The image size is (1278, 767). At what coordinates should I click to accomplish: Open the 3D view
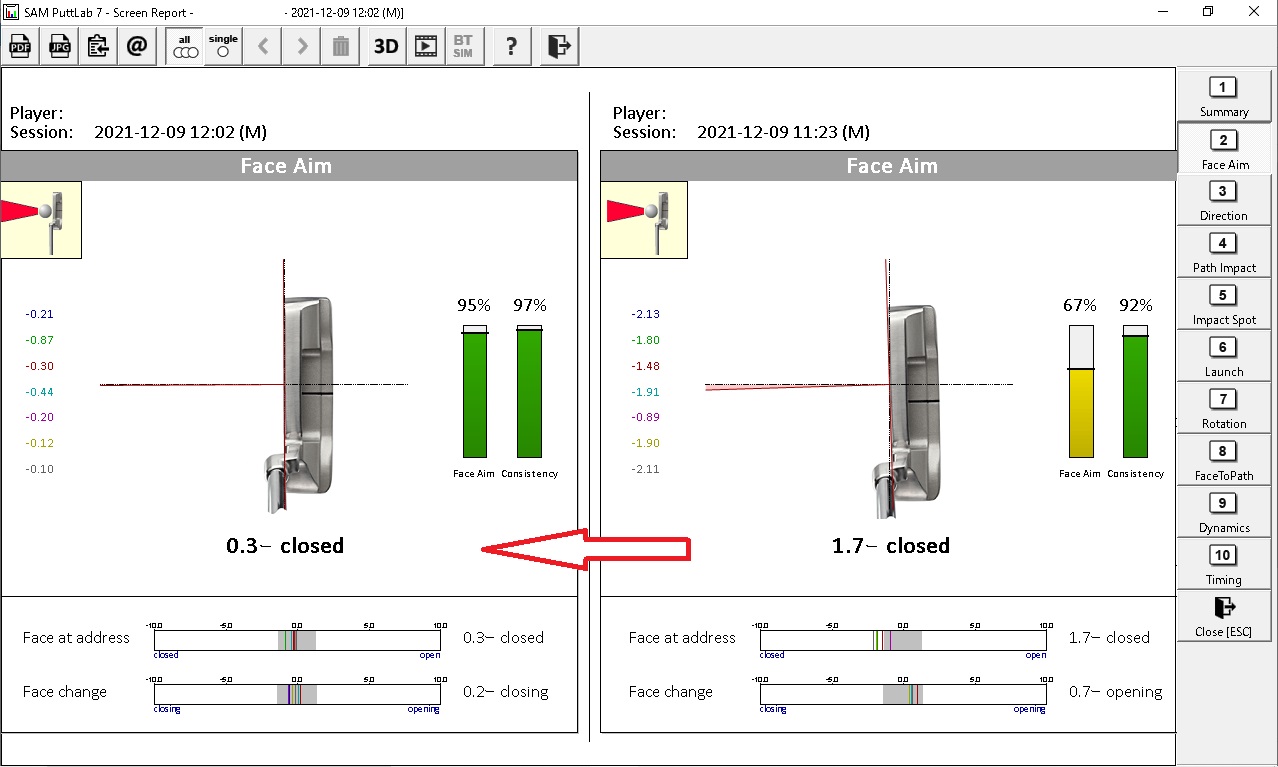coord(385,46)
